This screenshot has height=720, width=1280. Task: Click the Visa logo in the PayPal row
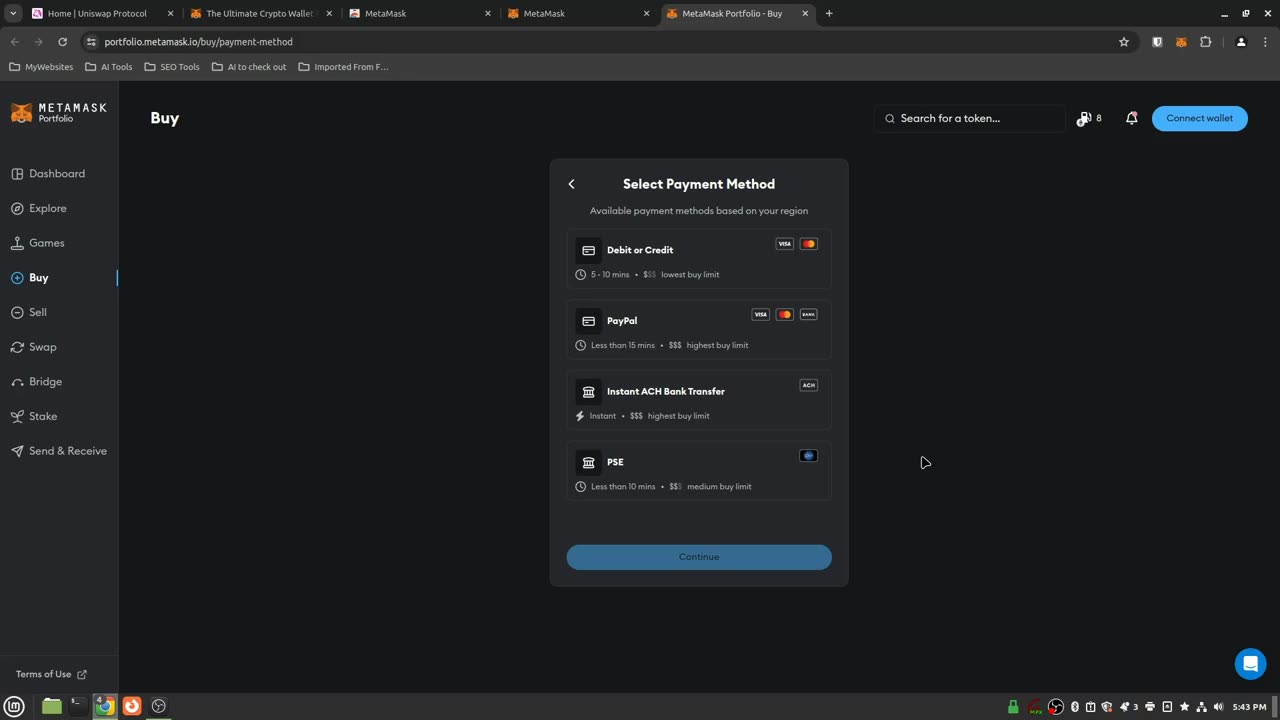point(761,315)
